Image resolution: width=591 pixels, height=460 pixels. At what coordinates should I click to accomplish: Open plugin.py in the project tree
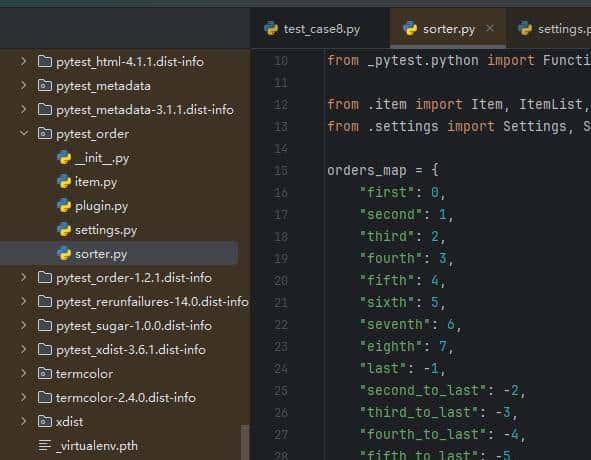click(x=101, y=206)
